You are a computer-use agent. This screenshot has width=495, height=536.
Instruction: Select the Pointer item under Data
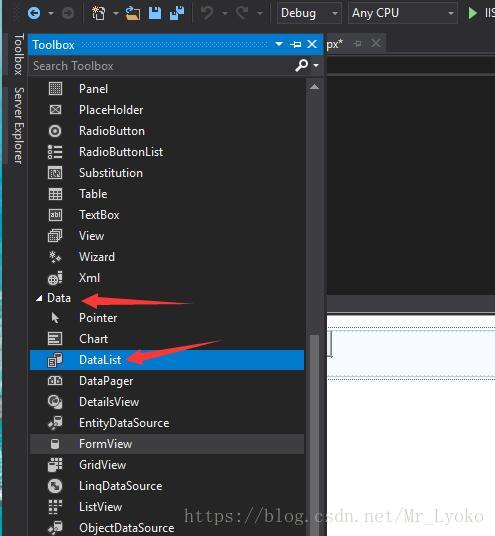(167, 318)
